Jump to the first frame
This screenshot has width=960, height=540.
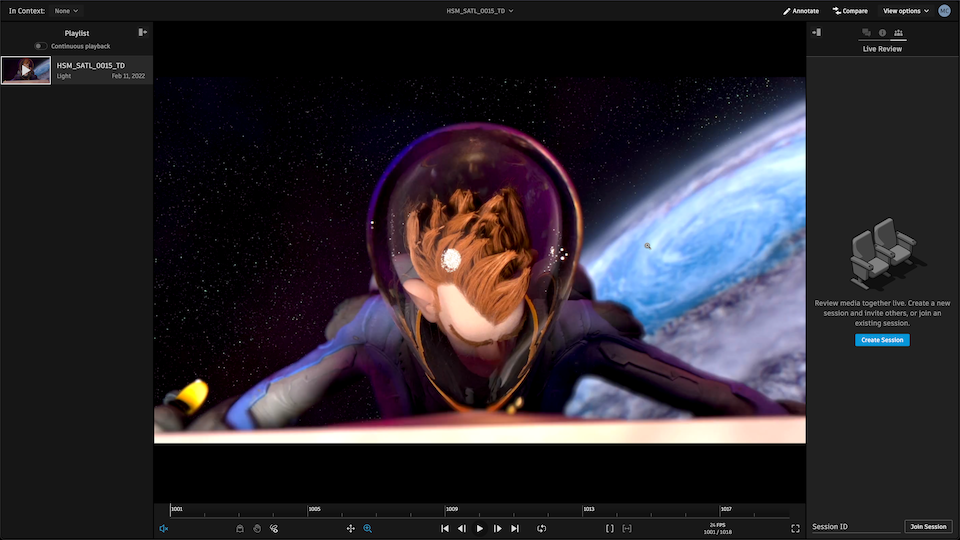pyautogui.click(x=445, y=528)
